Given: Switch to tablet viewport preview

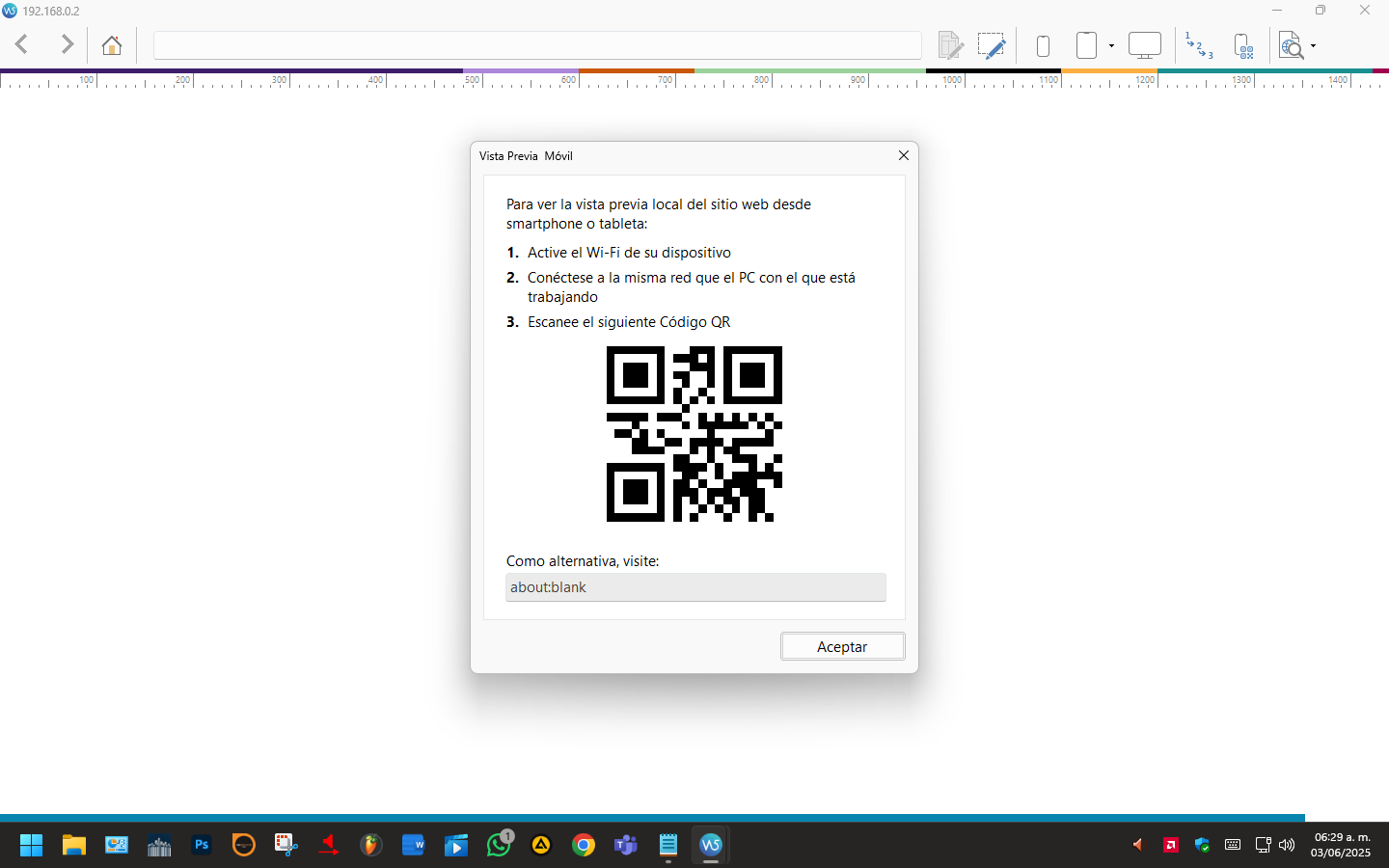Looking at the screenshot, I should 1086,45.
